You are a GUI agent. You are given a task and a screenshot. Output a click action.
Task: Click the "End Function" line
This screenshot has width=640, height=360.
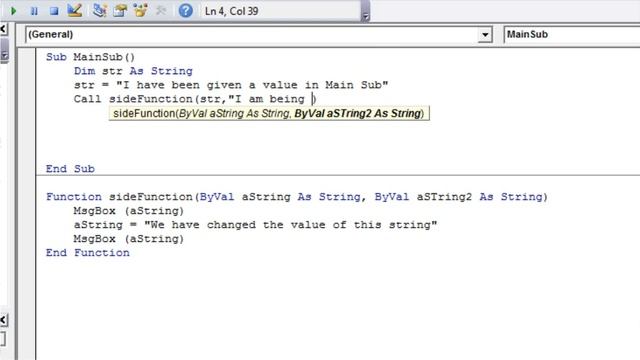pos(88,253)
